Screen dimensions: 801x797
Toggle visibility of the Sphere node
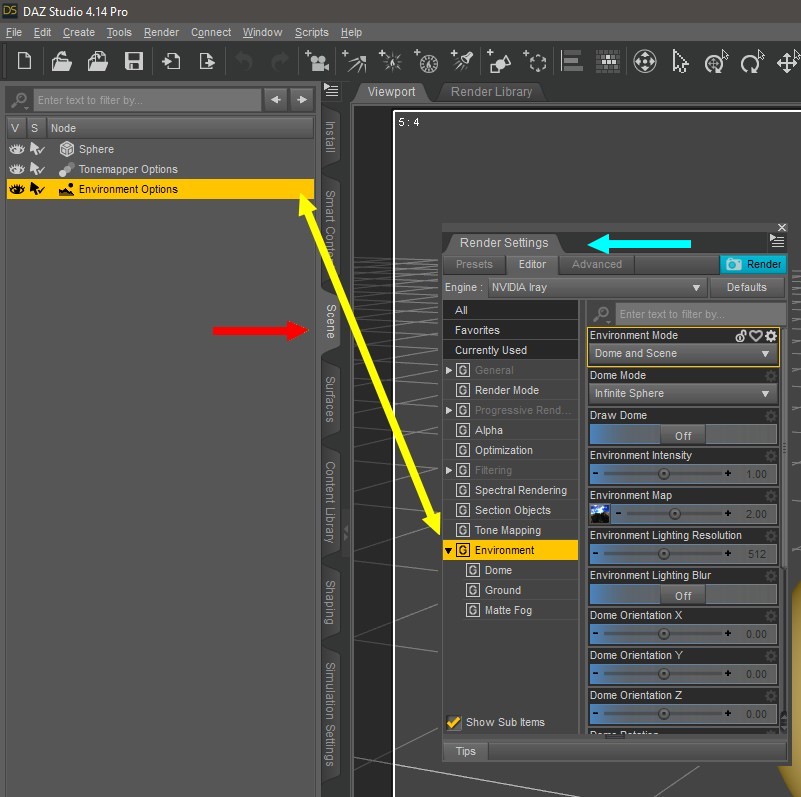pyautogui.click(x=17, y=149)
